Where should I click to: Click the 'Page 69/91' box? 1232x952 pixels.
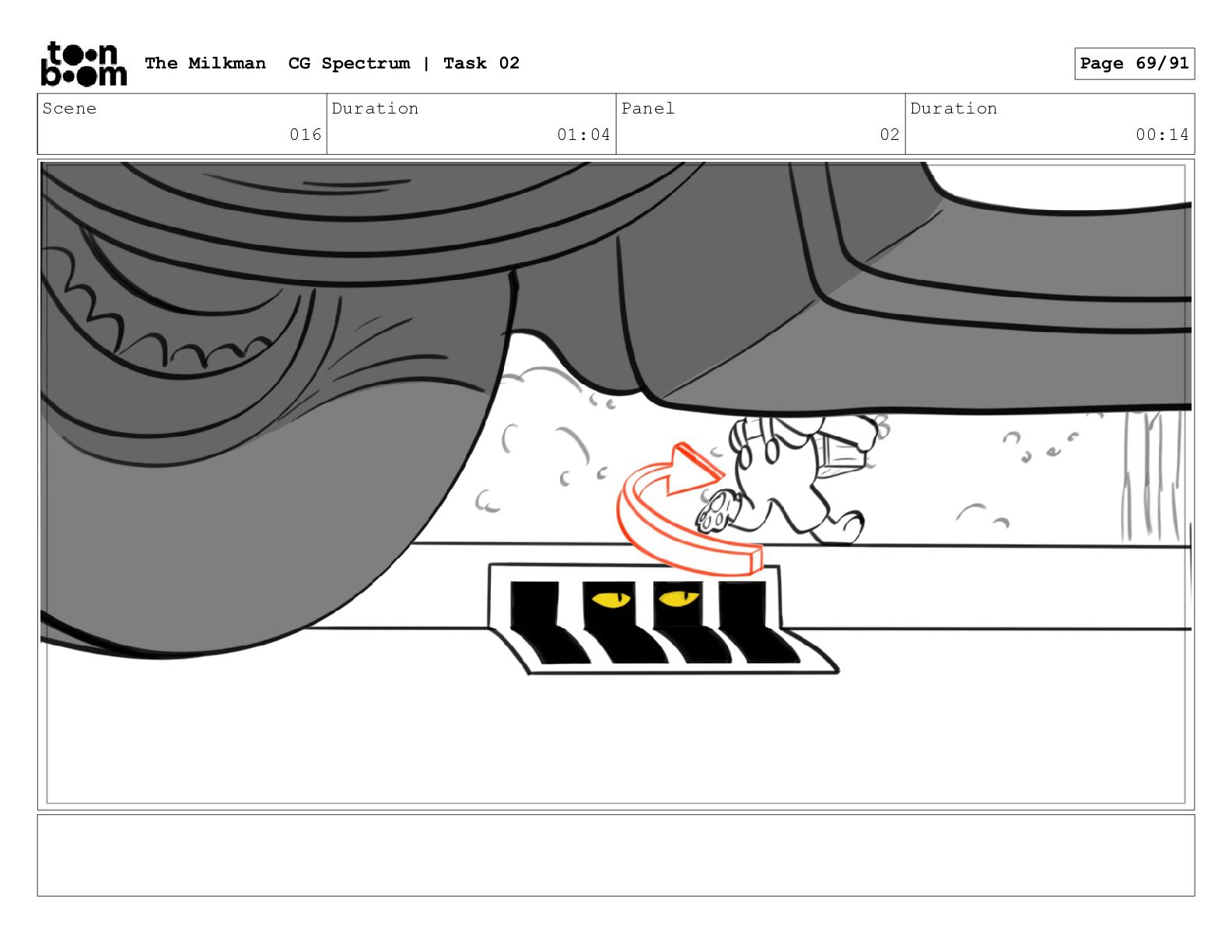pyautogui.click(x=1134, y=64)
